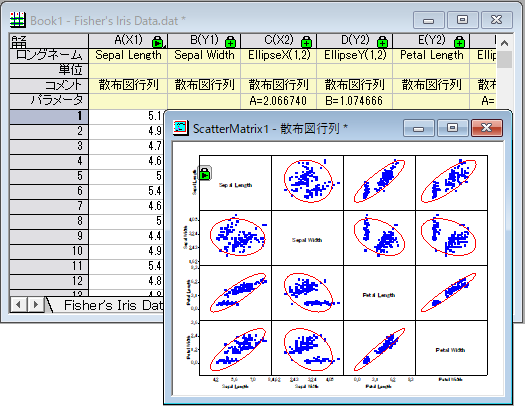The height and width of the screenshot is (406, 525).
Task: Click sheet tab scroll left arrow
Action: [x=19, y=305]
